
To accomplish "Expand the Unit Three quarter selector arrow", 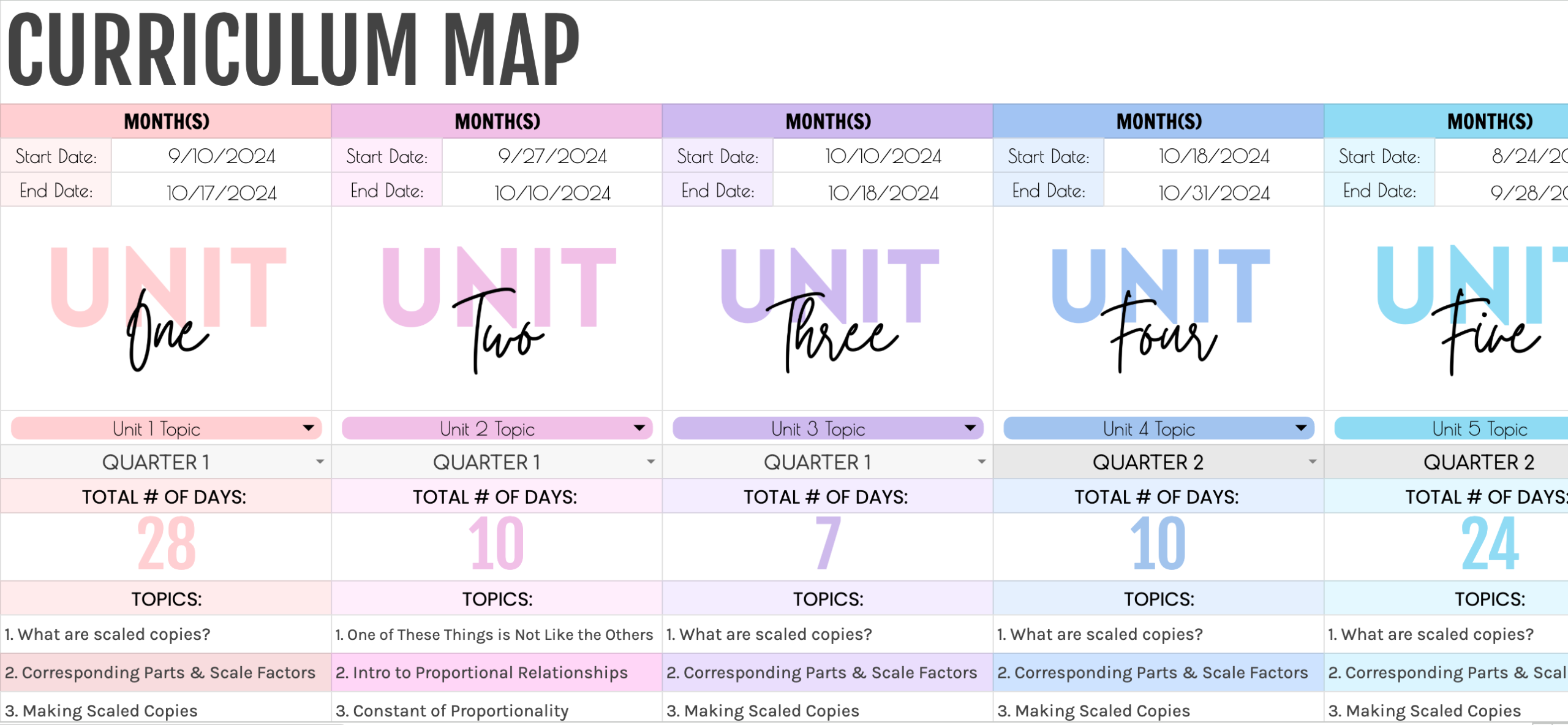I will tap(981, 461).
